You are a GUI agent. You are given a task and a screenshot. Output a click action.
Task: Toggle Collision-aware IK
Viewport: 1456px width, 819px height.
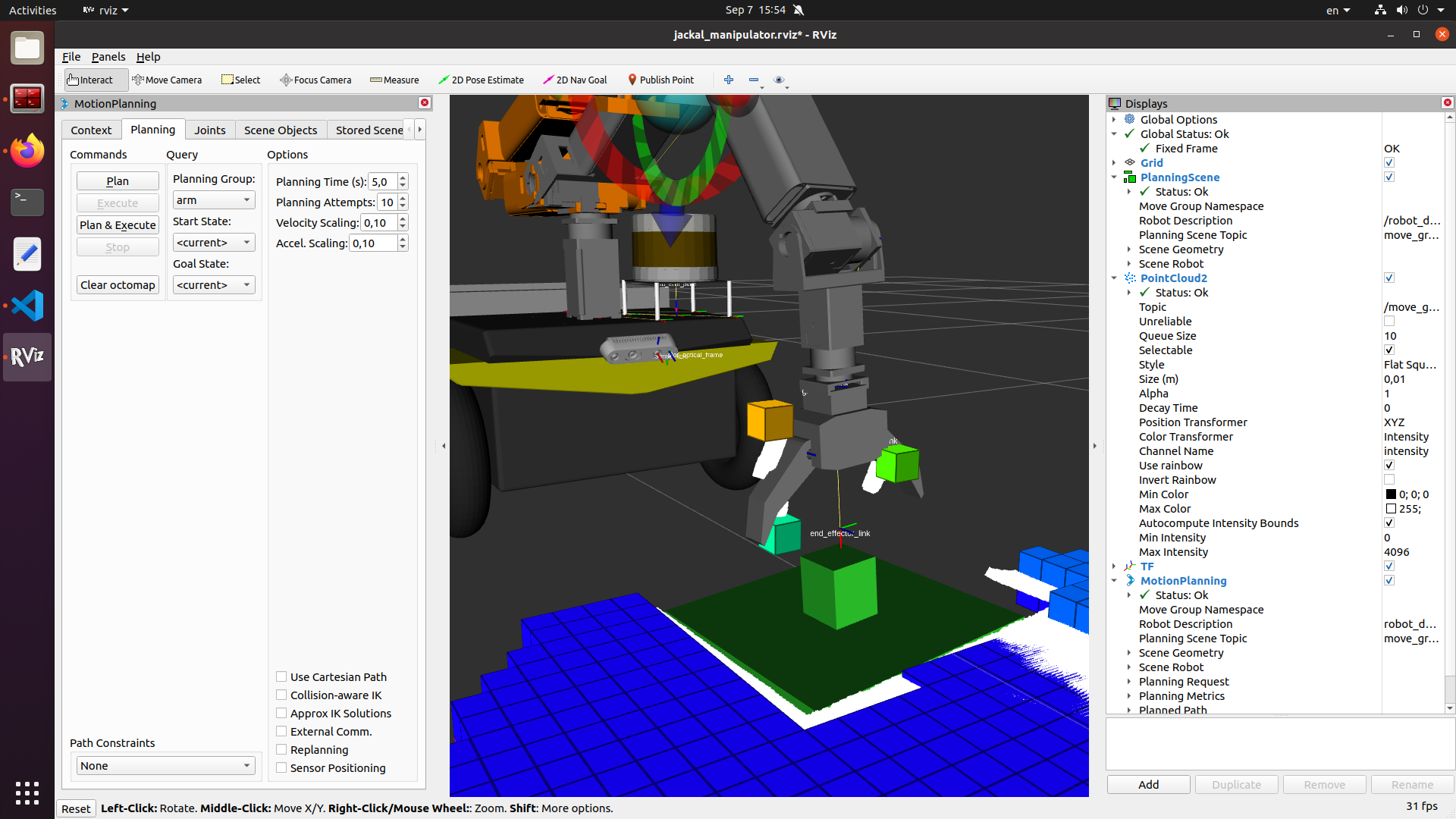tap(281, 695)
